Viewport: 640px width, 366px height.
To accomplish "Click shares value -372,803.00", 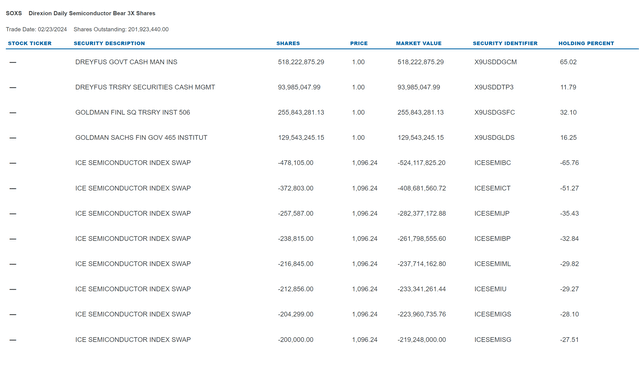I will [x=296, y=189].
